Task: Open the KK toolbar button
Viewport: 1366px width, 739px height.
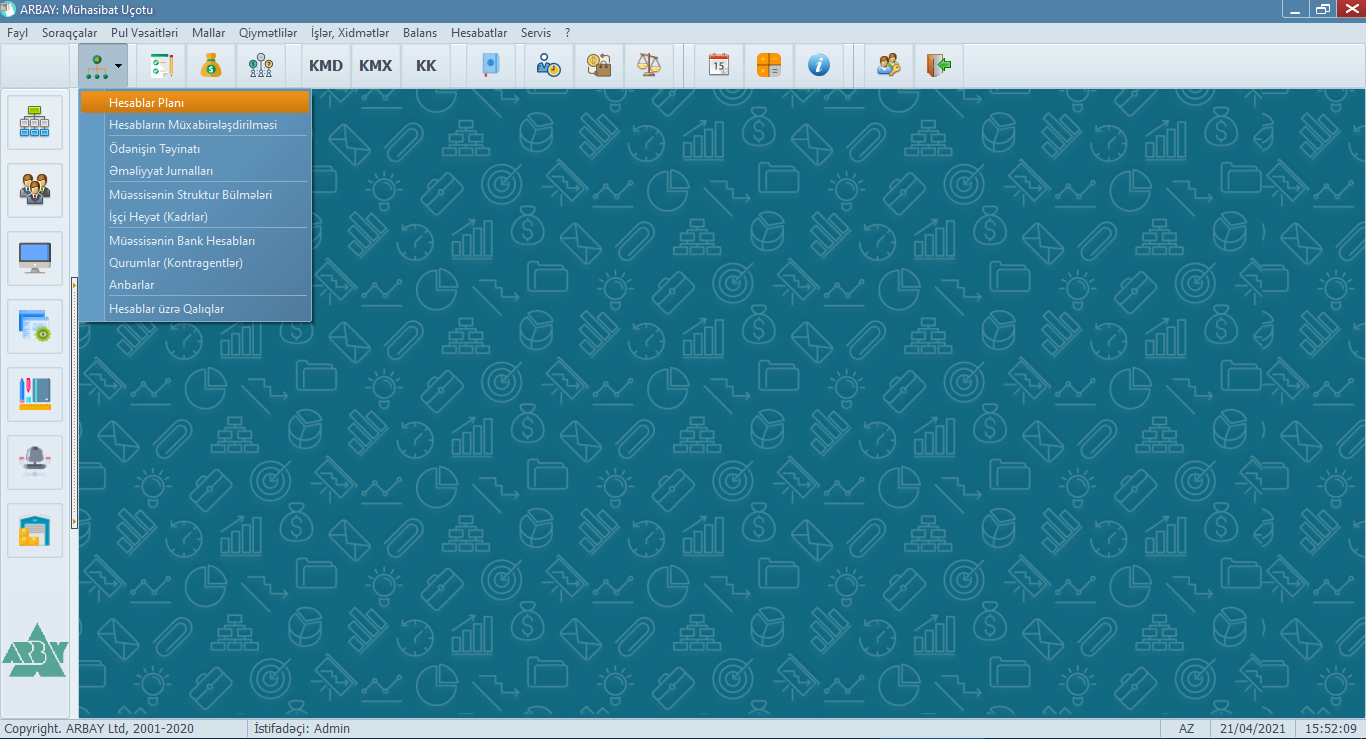Action: pos(426,66)
